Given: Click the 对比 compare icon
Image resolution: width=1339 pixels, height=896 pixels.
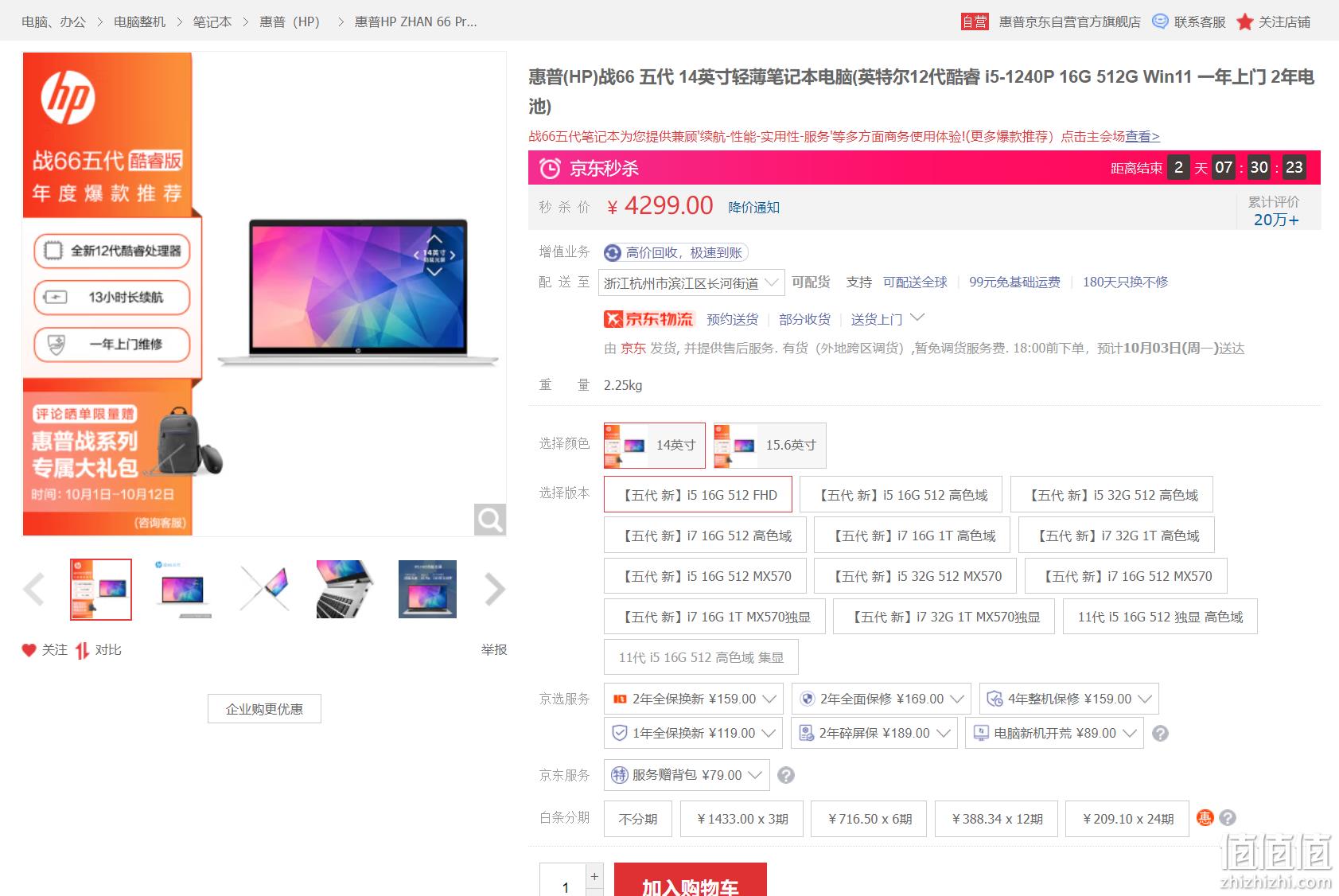Looking at the screenshot, I should pos(82,650).
